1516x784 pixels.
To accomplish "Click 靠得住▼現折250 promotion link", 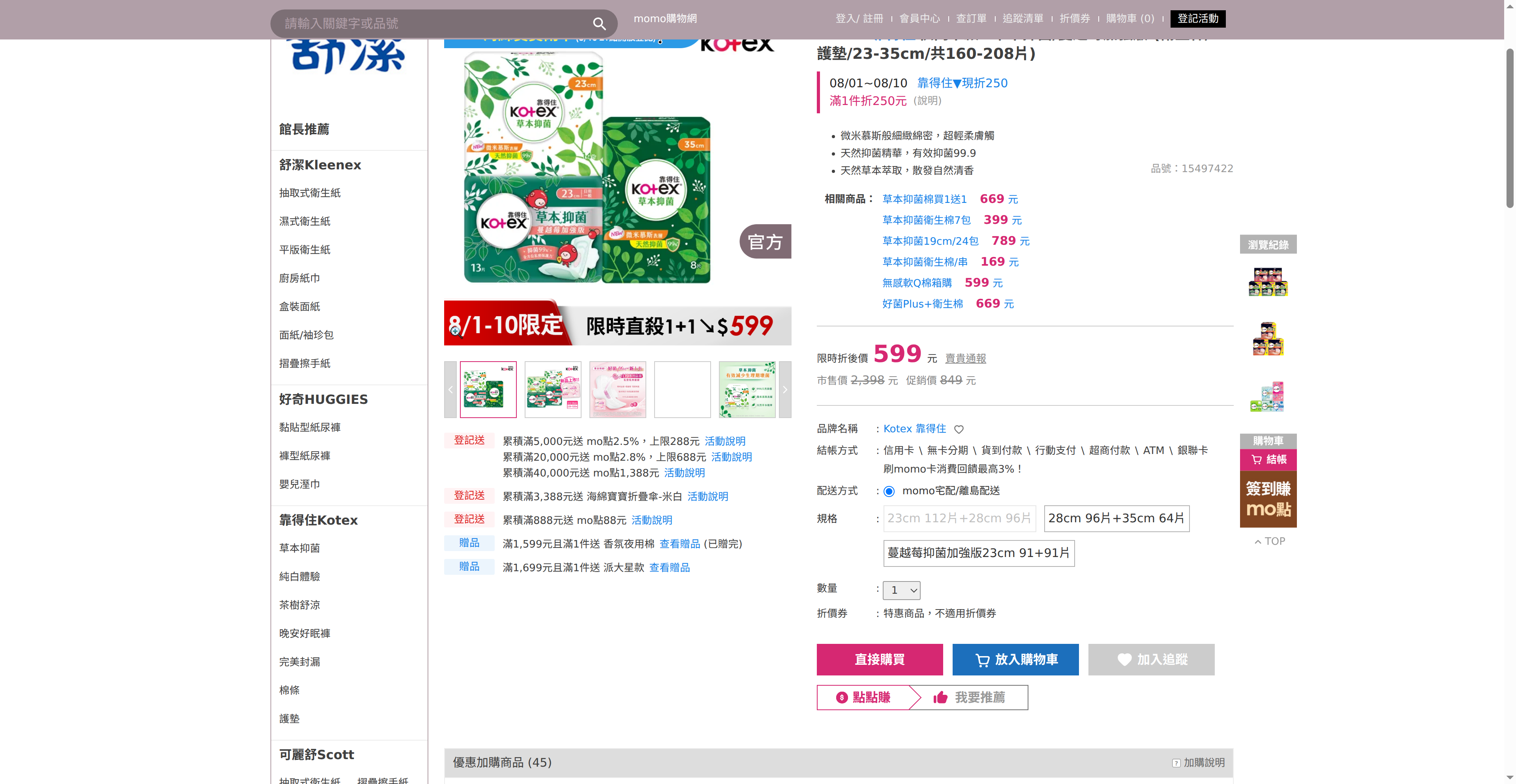I will 962,83.
